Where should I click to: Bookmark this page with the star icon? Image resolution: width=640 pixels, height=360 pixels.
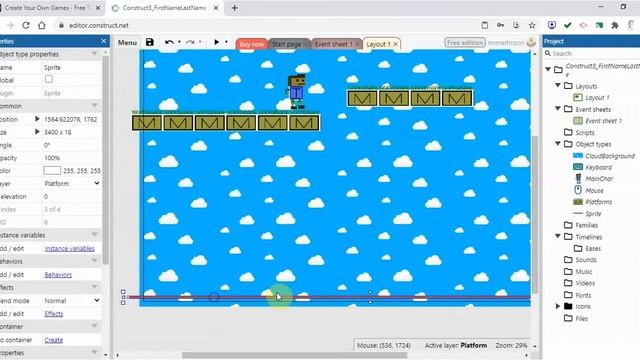532,25
